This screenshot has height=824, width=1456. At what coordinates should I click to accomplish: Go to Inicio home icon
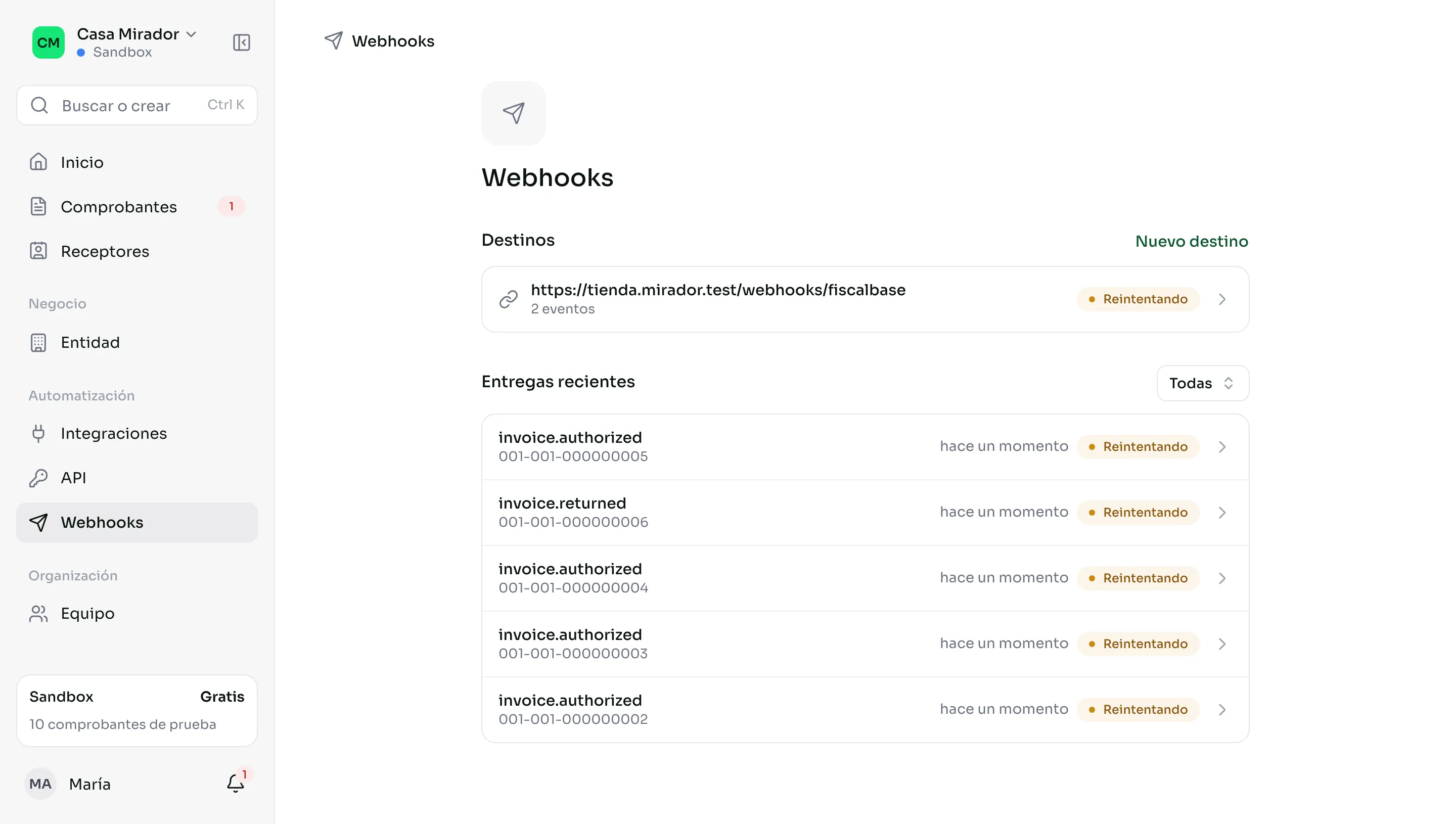[x=38, y=162]
